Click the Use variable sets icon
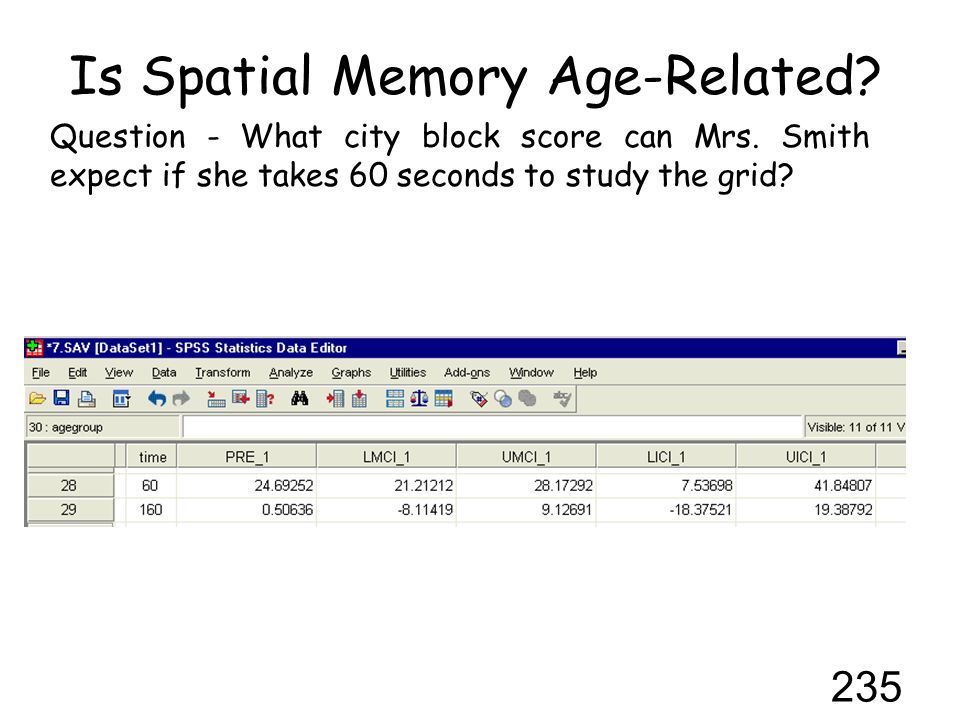 coord(503,399)
